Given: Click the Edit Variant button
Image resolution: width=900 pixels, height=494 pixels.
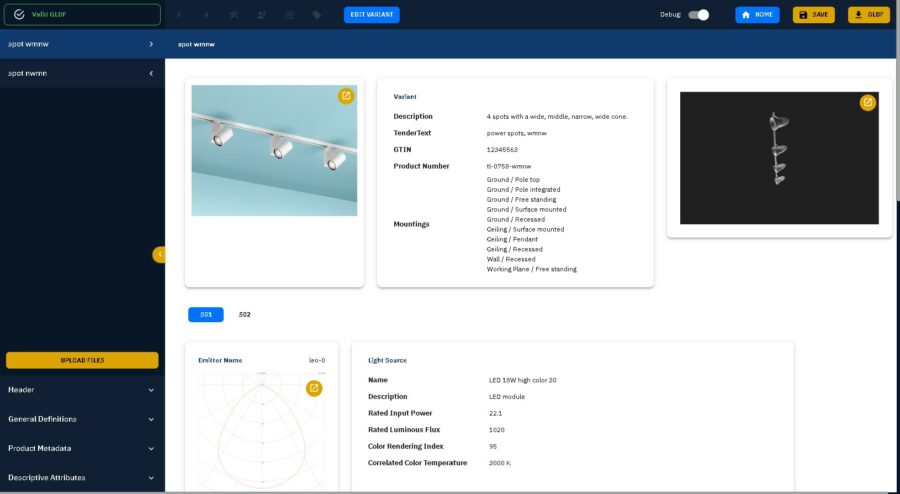Looking at the screenshot, I should (x=371, y=15).
